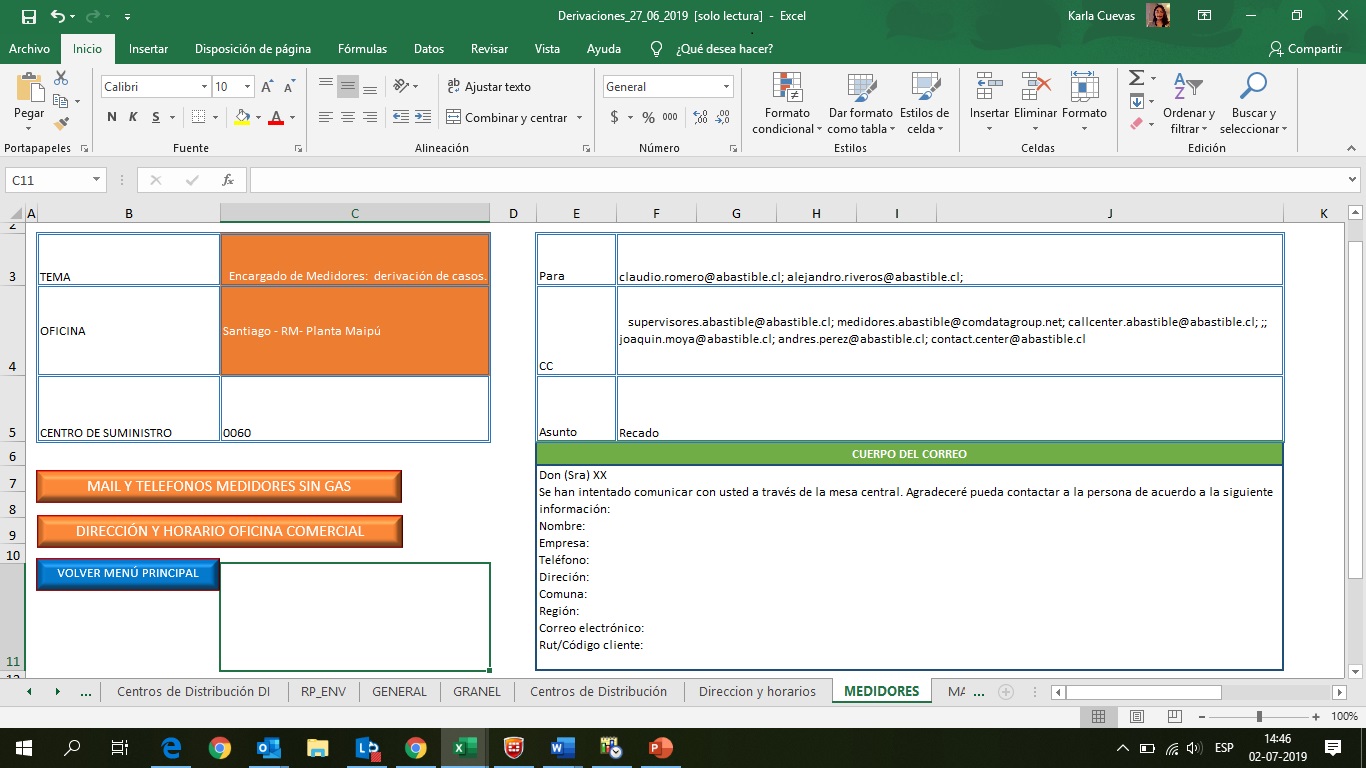Toggle Underline (S) formatting
The width and height of the screenshot is (1366, 768).
click(156, 117)
